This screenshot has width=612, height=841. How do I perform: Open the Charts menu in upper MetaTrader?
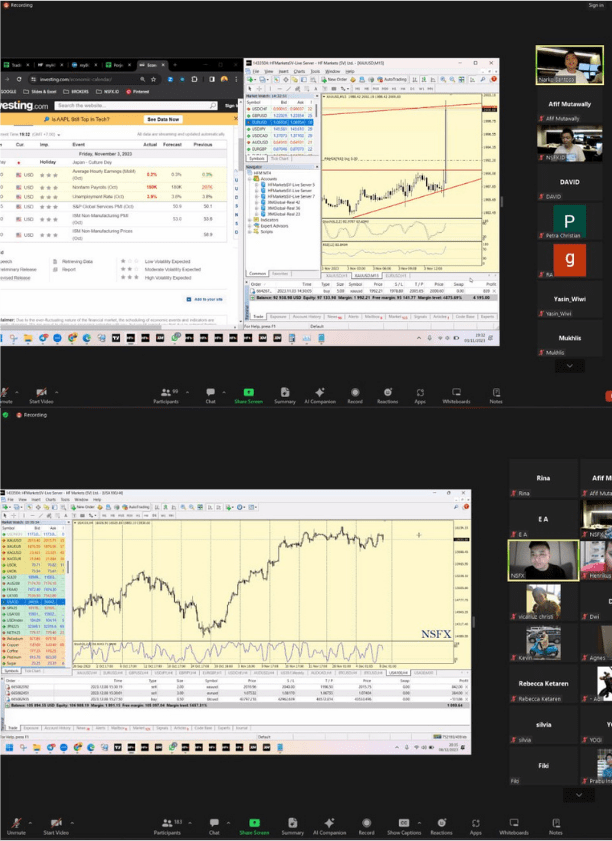coord(301,72)
